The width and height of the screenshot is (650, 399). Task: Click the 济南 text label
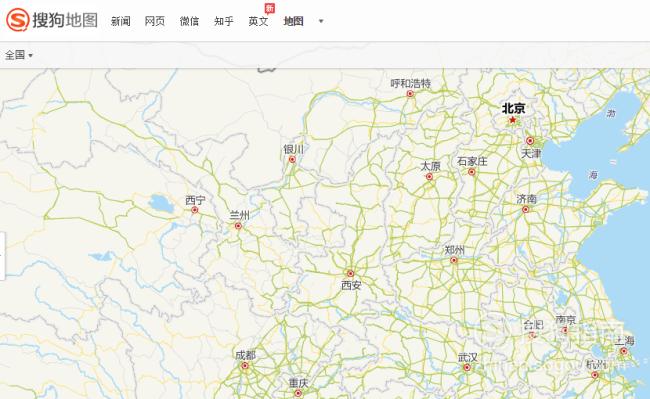click(526, 199)
